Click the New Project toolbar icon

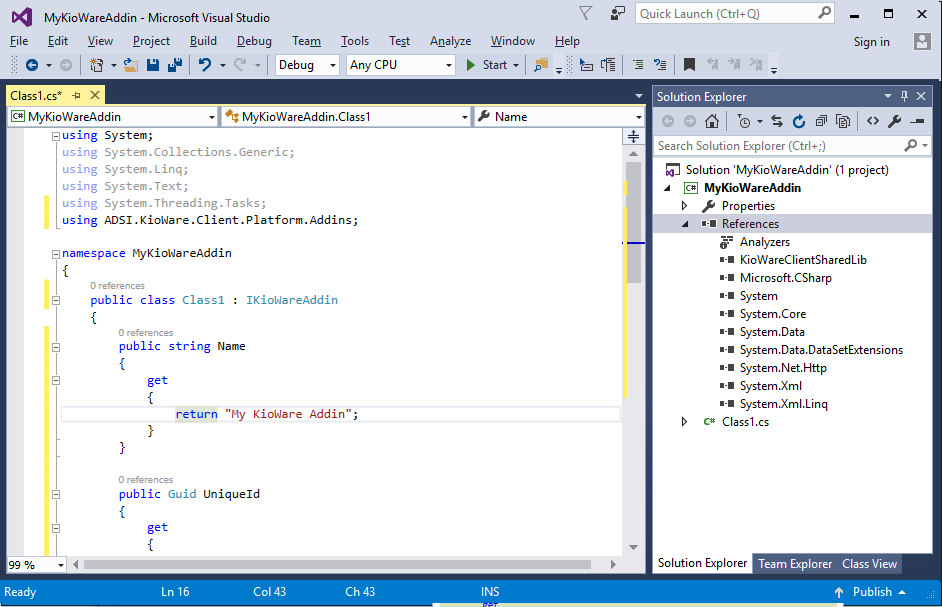[96, 65]
